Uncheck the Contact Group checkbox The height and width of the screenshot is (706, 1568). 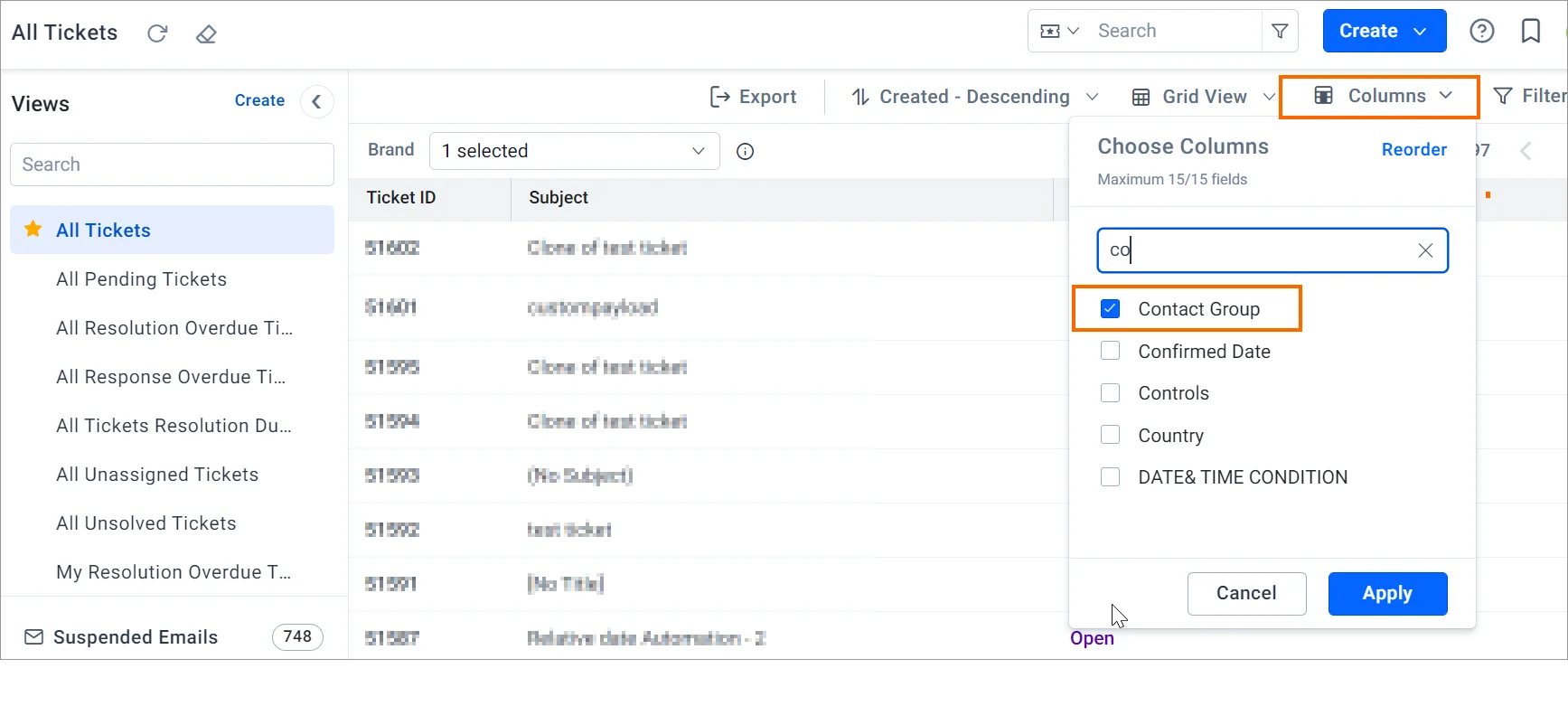[1111, 309]
